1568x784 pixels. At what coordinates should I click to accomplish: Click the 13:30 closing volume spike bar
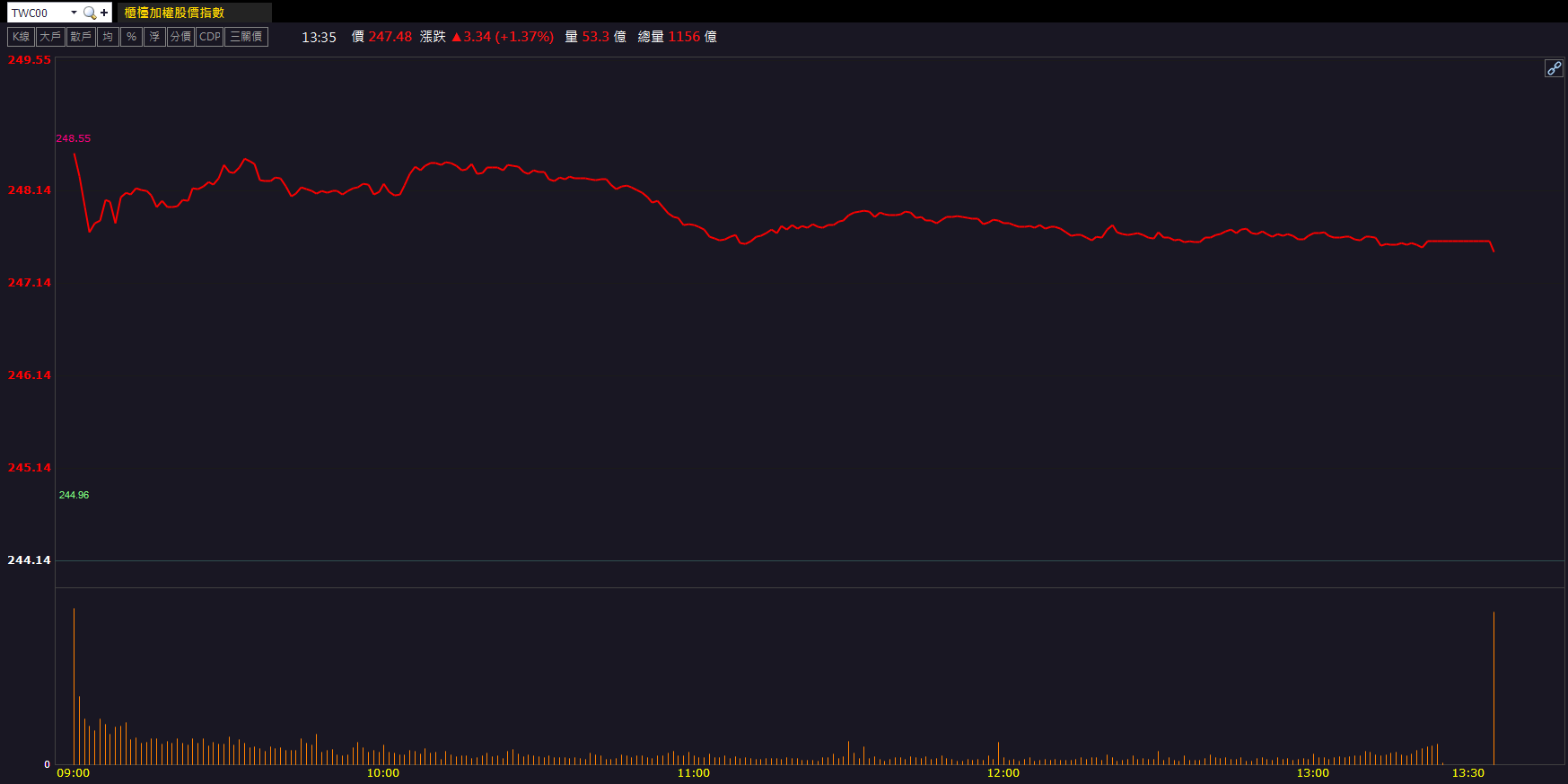tap(1494, 688)
